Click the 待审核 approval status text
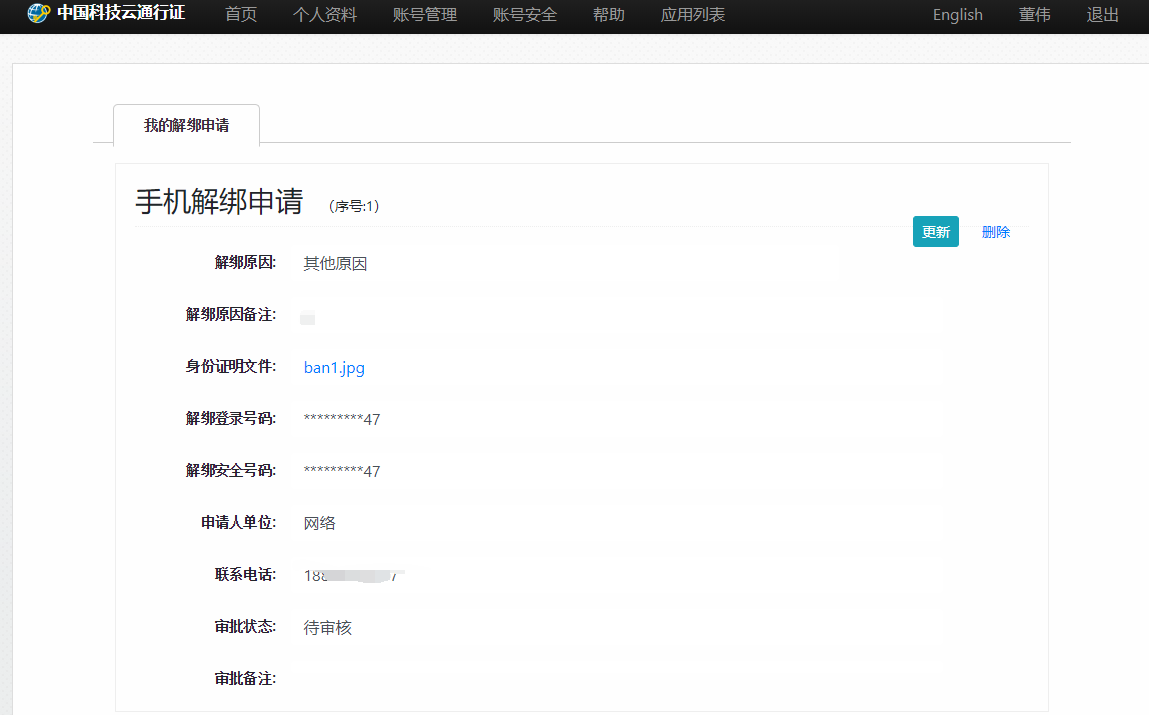This screenshot has height=715, width=1149. tap(327, 628)
